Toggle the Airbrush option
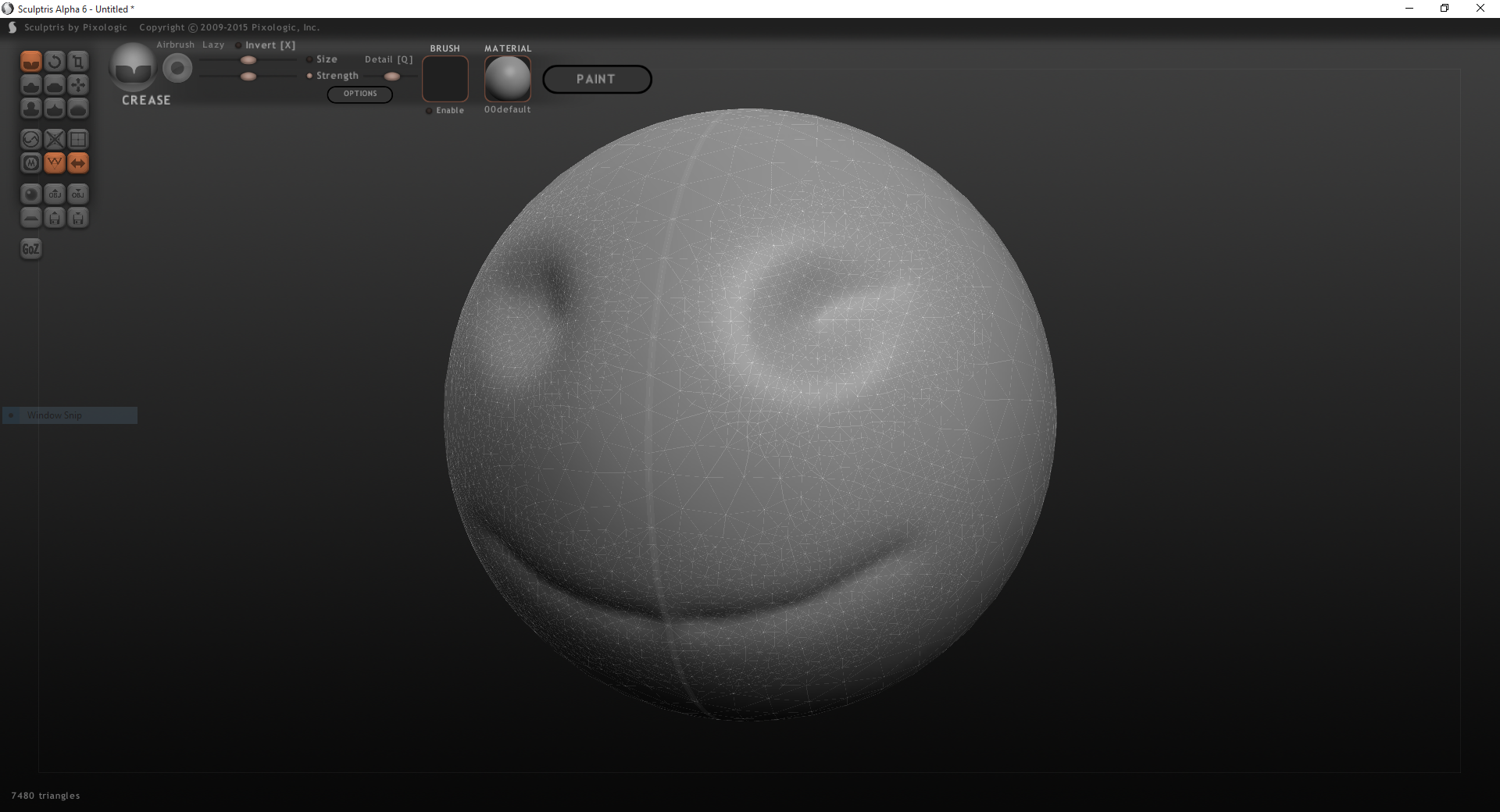The image size is (1500, 812). click(175, 45)
